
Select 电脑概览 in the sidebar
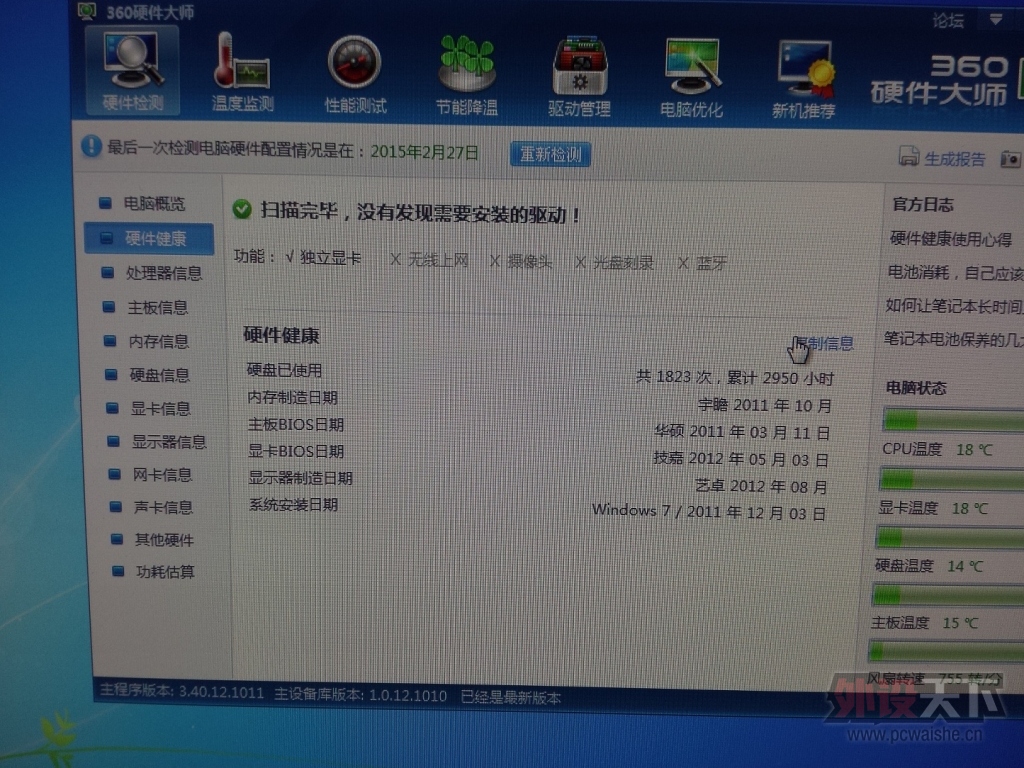(154, 204)
